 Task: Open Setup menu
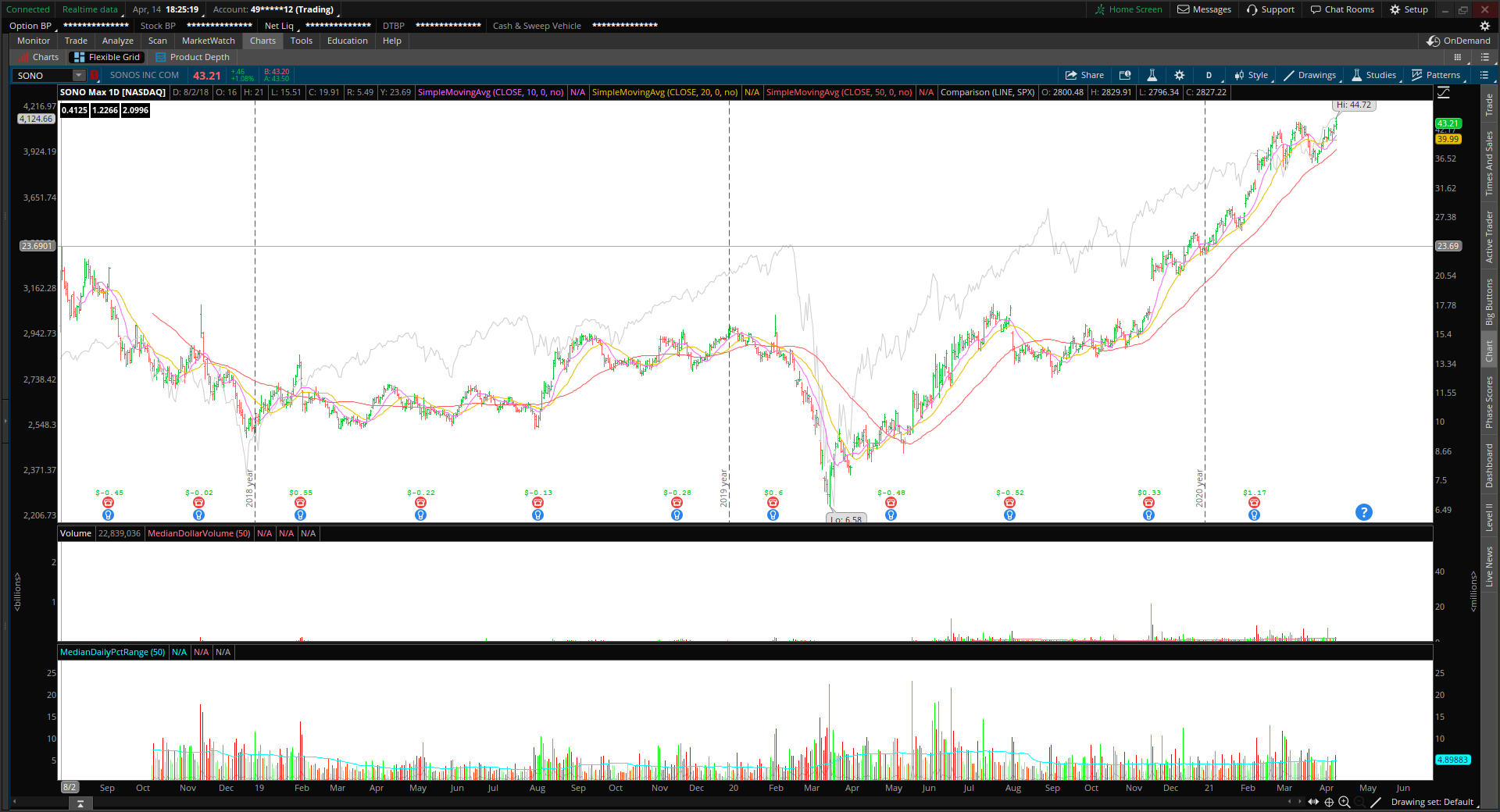pyautogui.click(x=1409, y=9)
